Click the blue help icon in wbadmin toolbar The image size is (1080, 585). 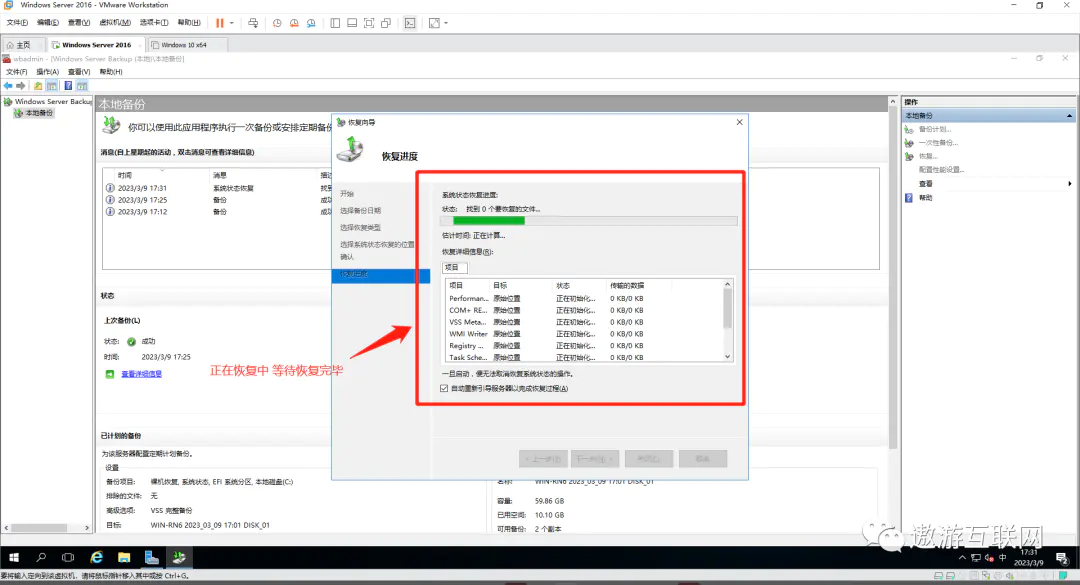[x=68, y=85]
